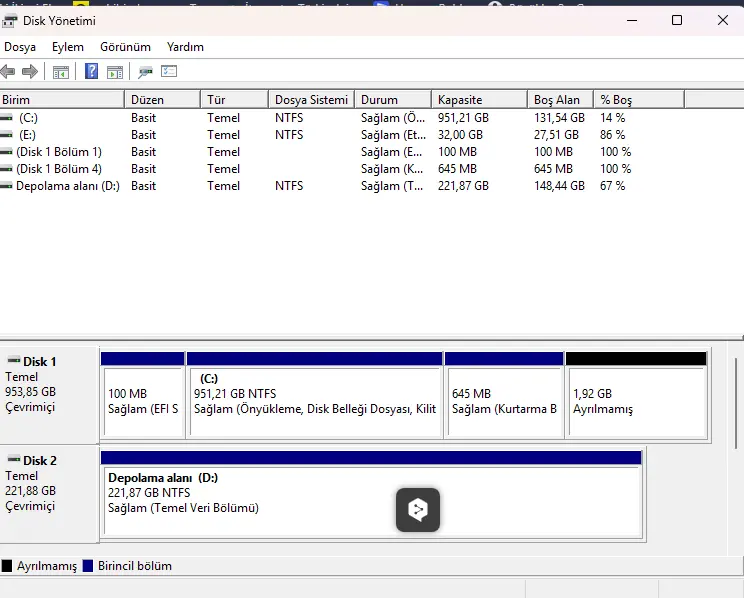Maximize the Disk Yönetimi window
The height and width of the screenshot is (598, 744).
(x=677, y=20)
